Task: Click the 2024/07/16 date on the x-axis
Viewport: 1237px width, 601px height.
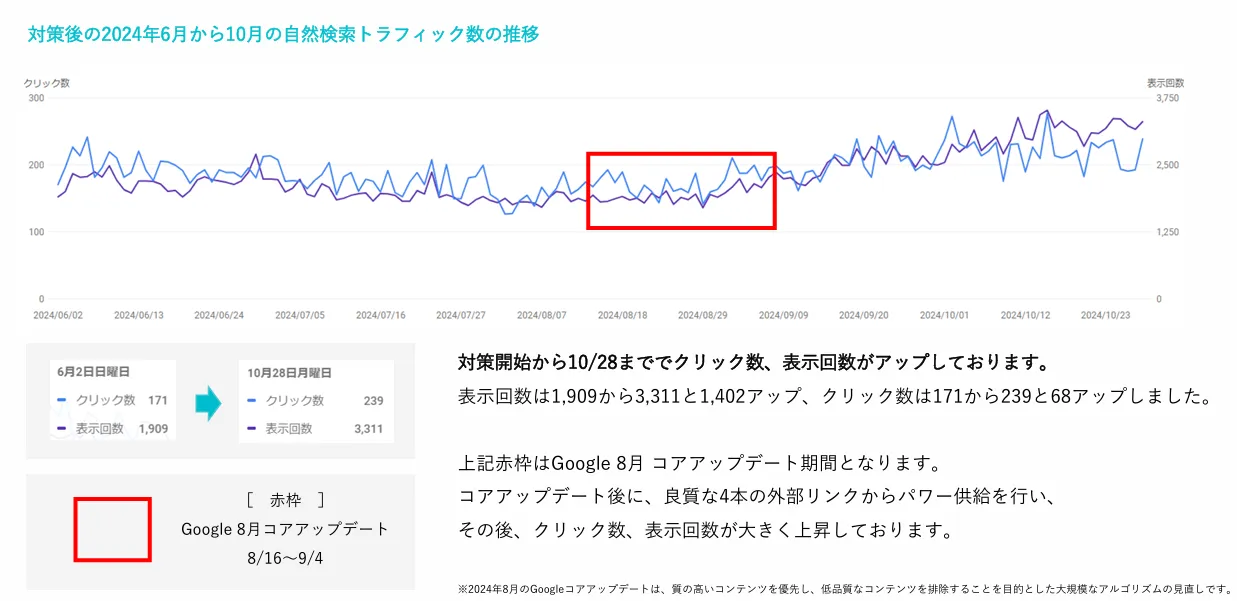Action: pos(380,314)
